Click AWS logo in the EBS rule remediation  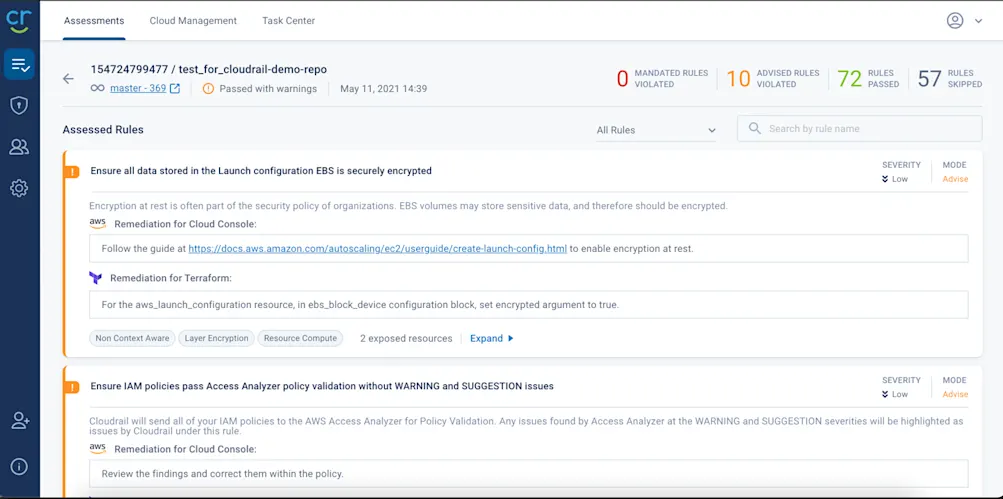(97, 223)
